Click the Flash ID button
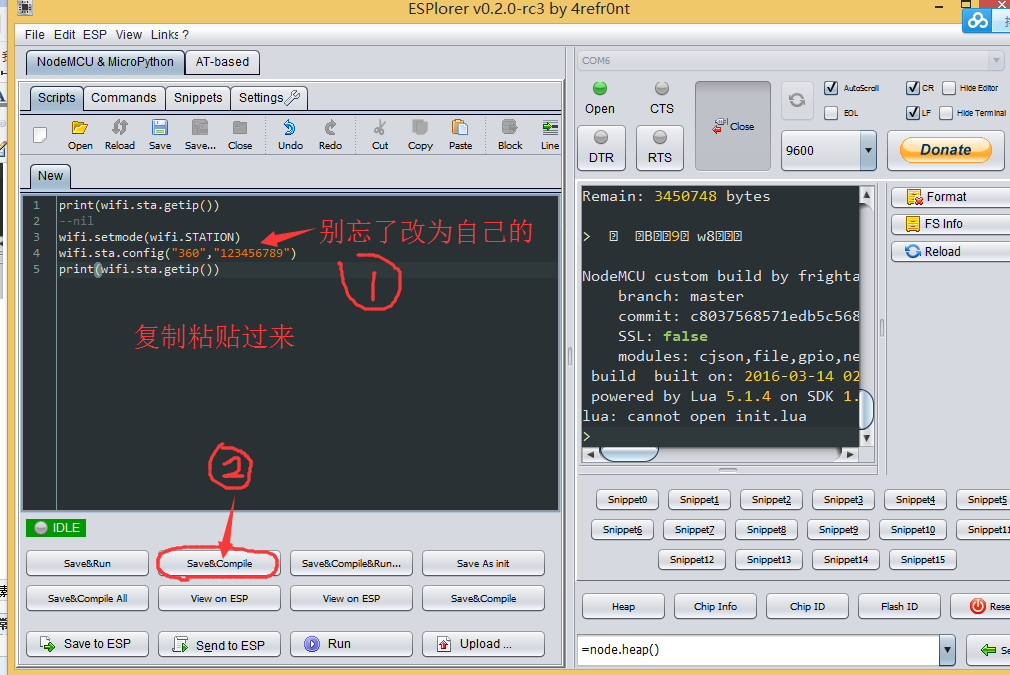The image size is (1010, 675). coord(899,606)
